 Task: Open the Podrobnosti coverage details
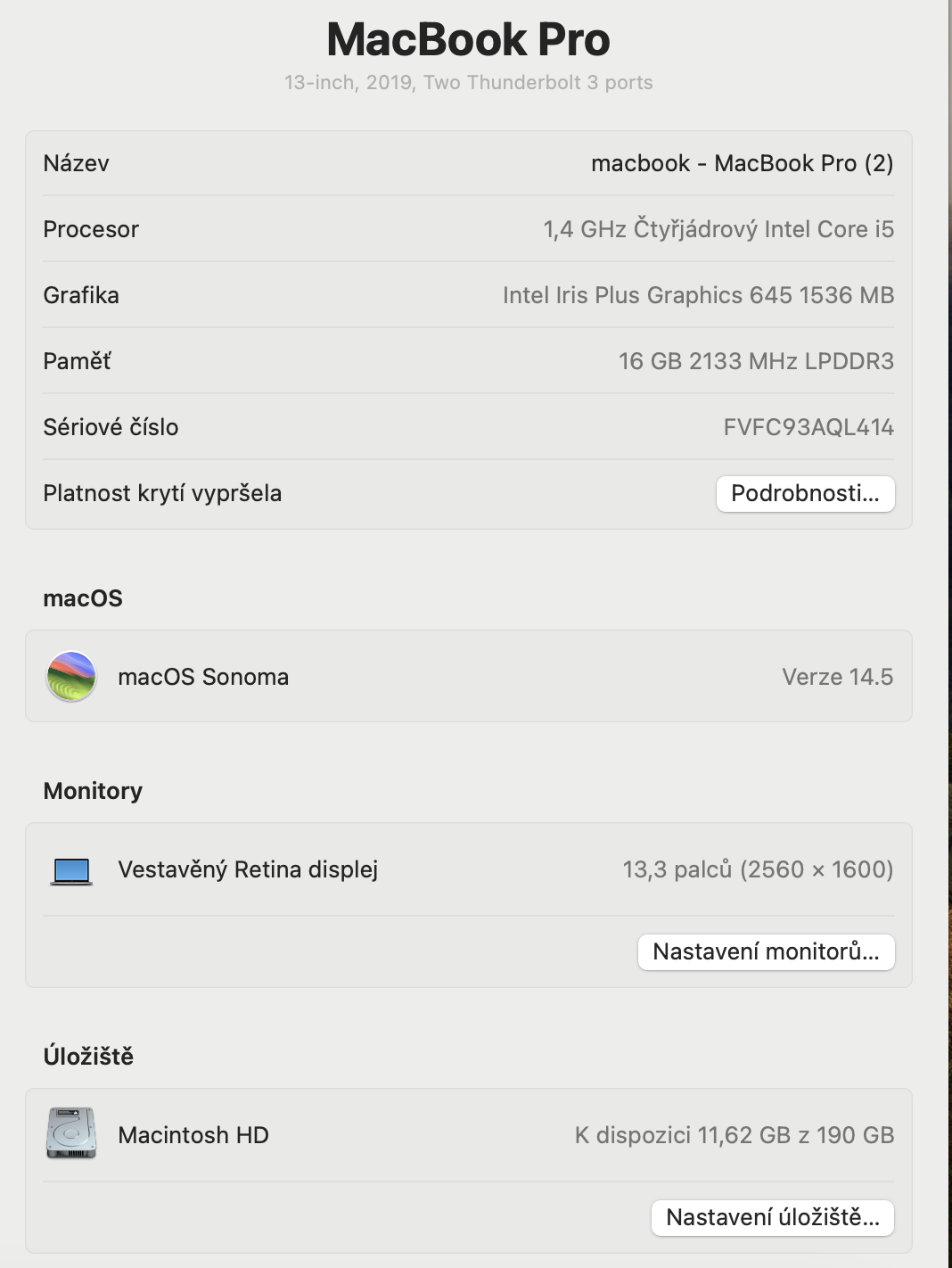(805, 494)
